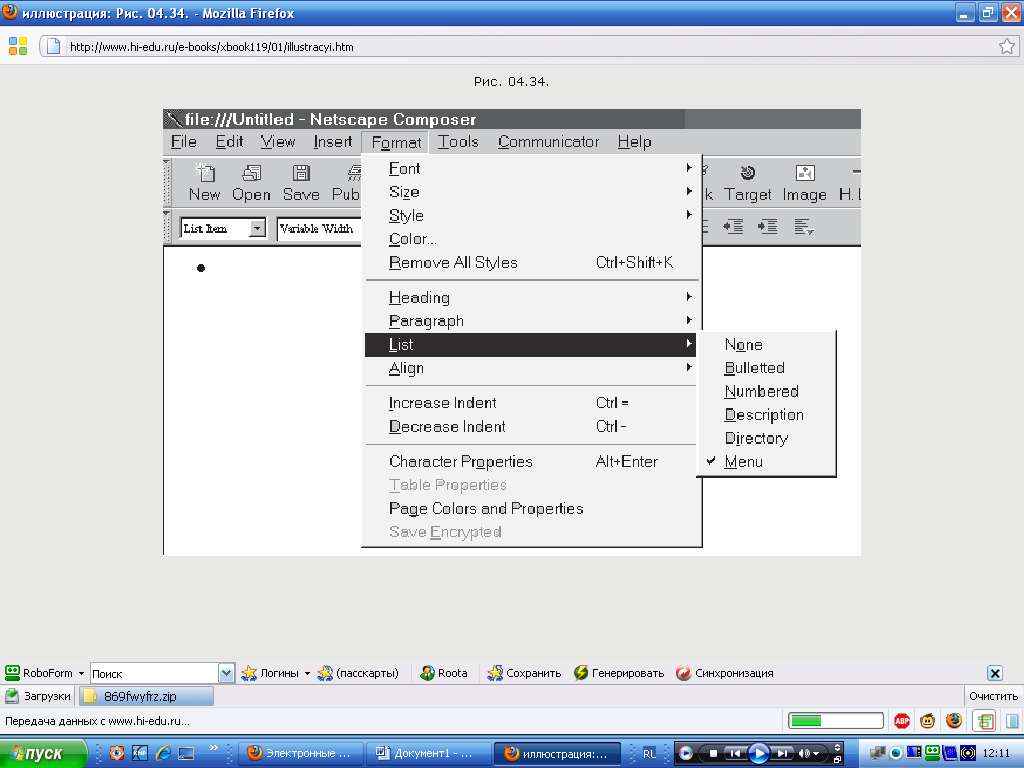Click the Save disk icon in Composer

pos(301,173)
